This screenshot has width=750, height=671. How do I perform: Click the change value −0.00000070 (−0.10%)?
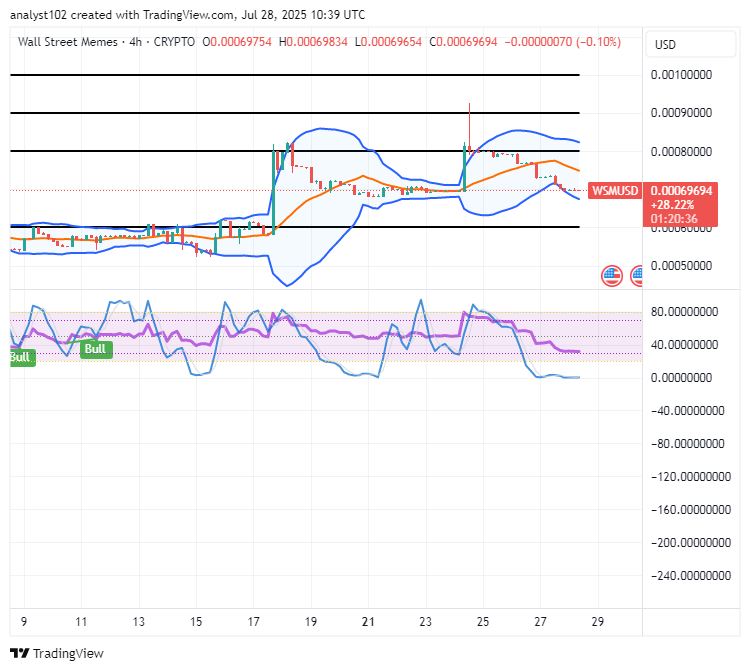[x=563, y=42]
